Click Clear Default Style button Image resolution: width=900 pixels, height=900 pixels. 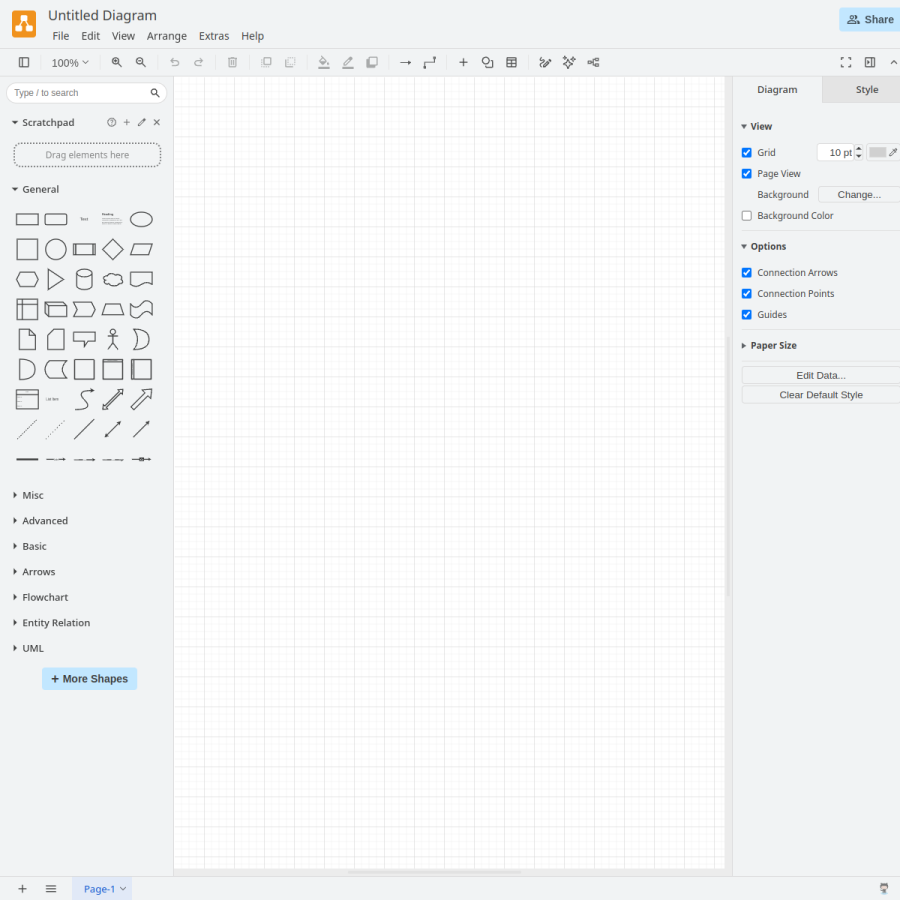[x=821, y=395]
